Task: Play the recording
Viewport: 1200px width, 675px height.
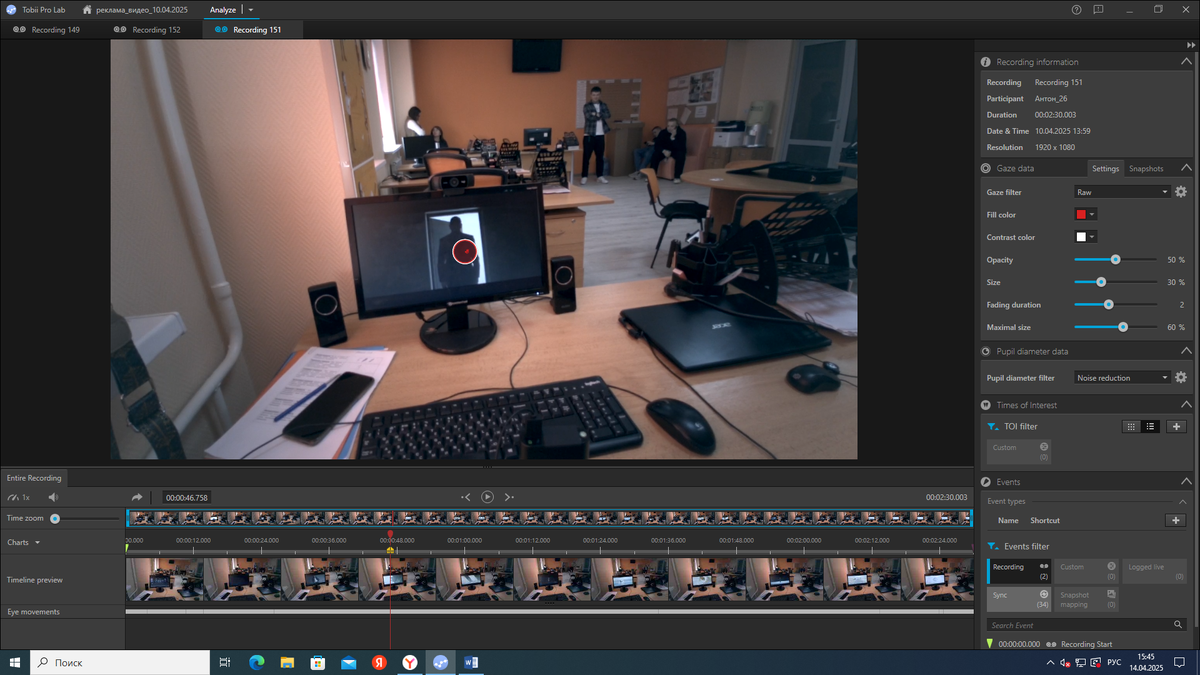Action: [x=487, y=497]
